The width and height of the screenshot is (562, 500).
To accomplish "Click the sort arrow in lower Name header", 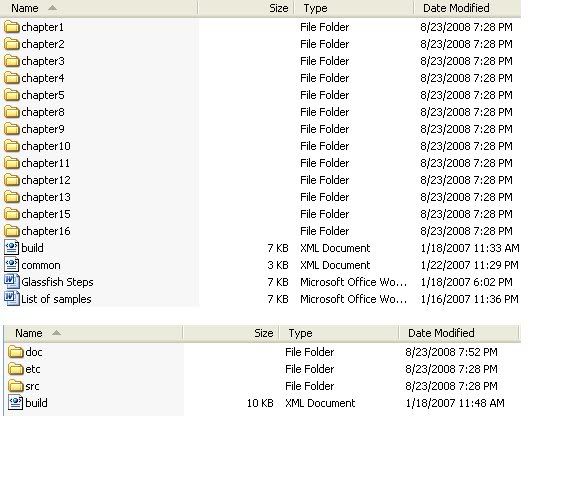I will [x=56, y=333].
